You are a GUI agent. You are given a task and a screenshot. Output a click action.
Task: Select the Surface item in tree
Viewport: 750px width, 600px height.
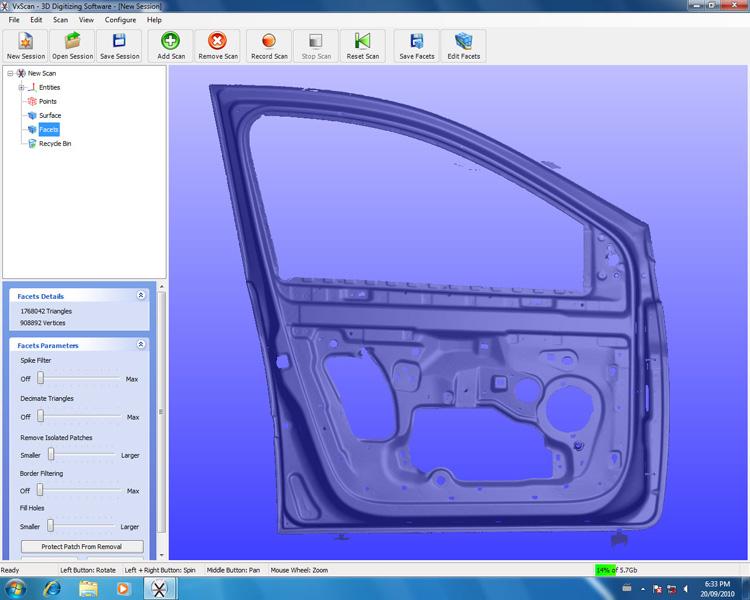tap(49, 116)
